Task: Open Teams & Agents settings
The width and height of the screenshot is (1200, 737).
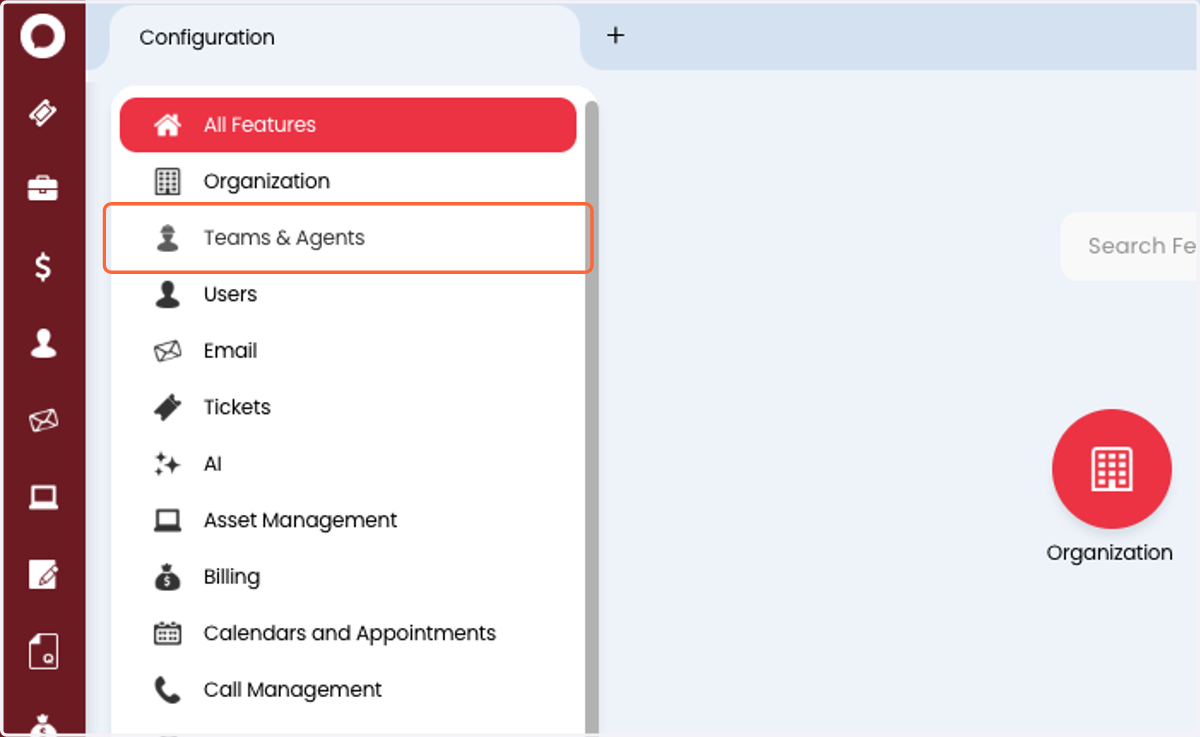Action: tap(348, 238)
